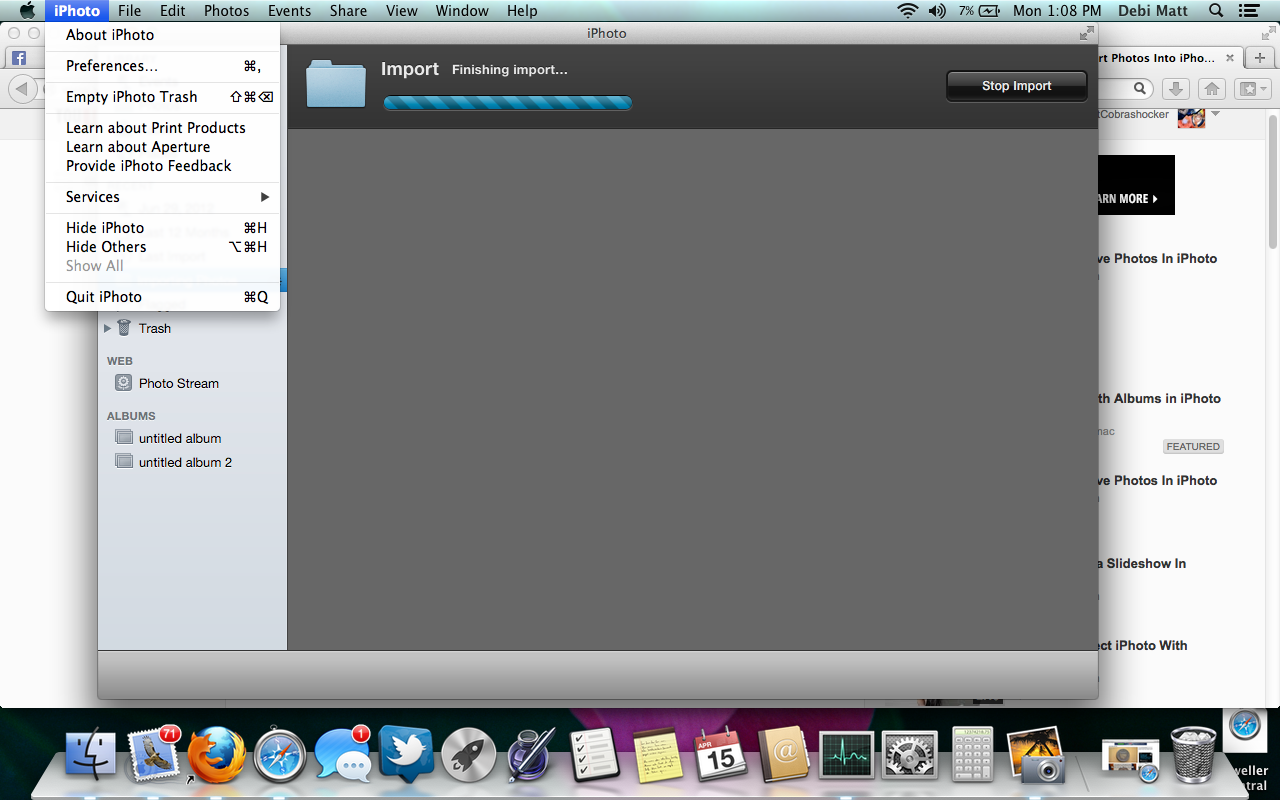Viewport: 1280px width, 800px height.
Task: Quit iPhoto from the menu
Action: coord(162,297)
